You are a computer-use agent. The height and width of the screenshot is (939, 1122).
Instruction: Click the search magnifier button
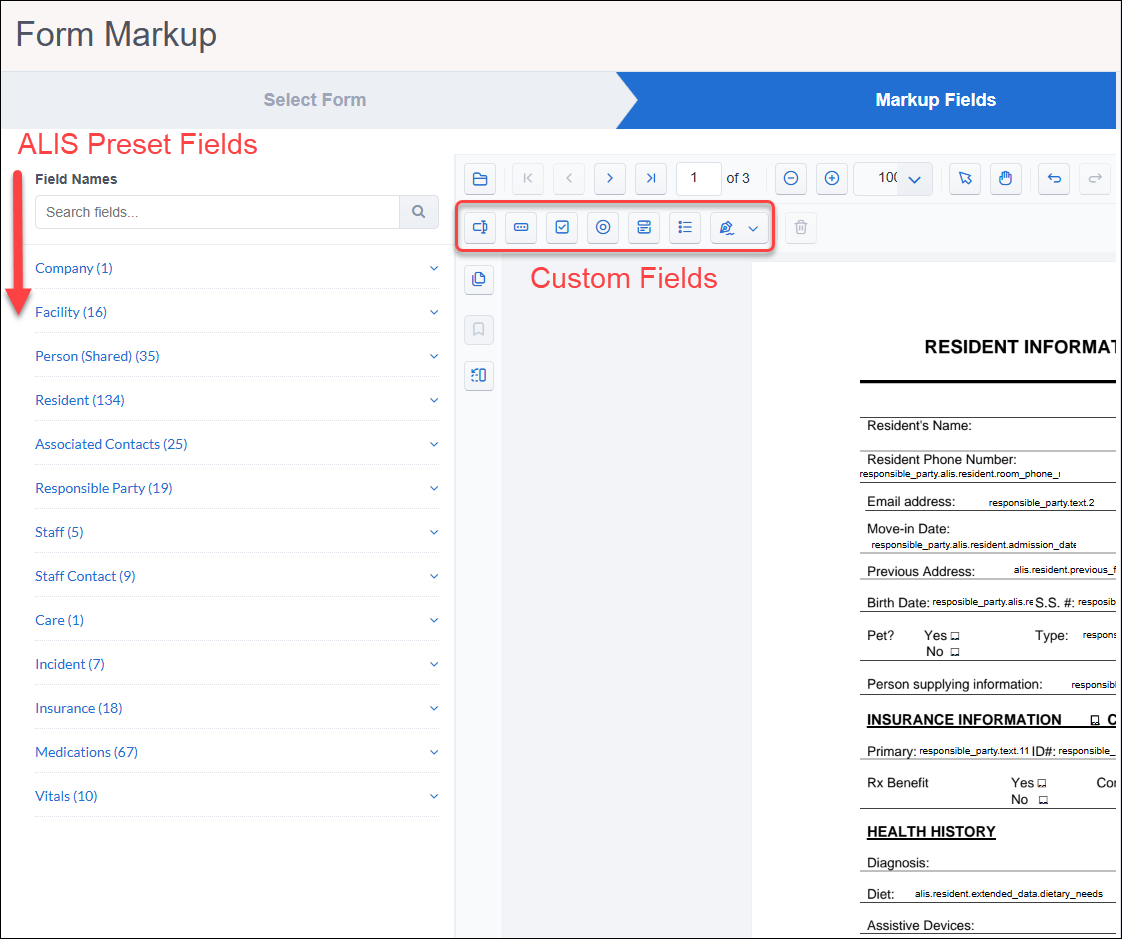click(419, 212)
